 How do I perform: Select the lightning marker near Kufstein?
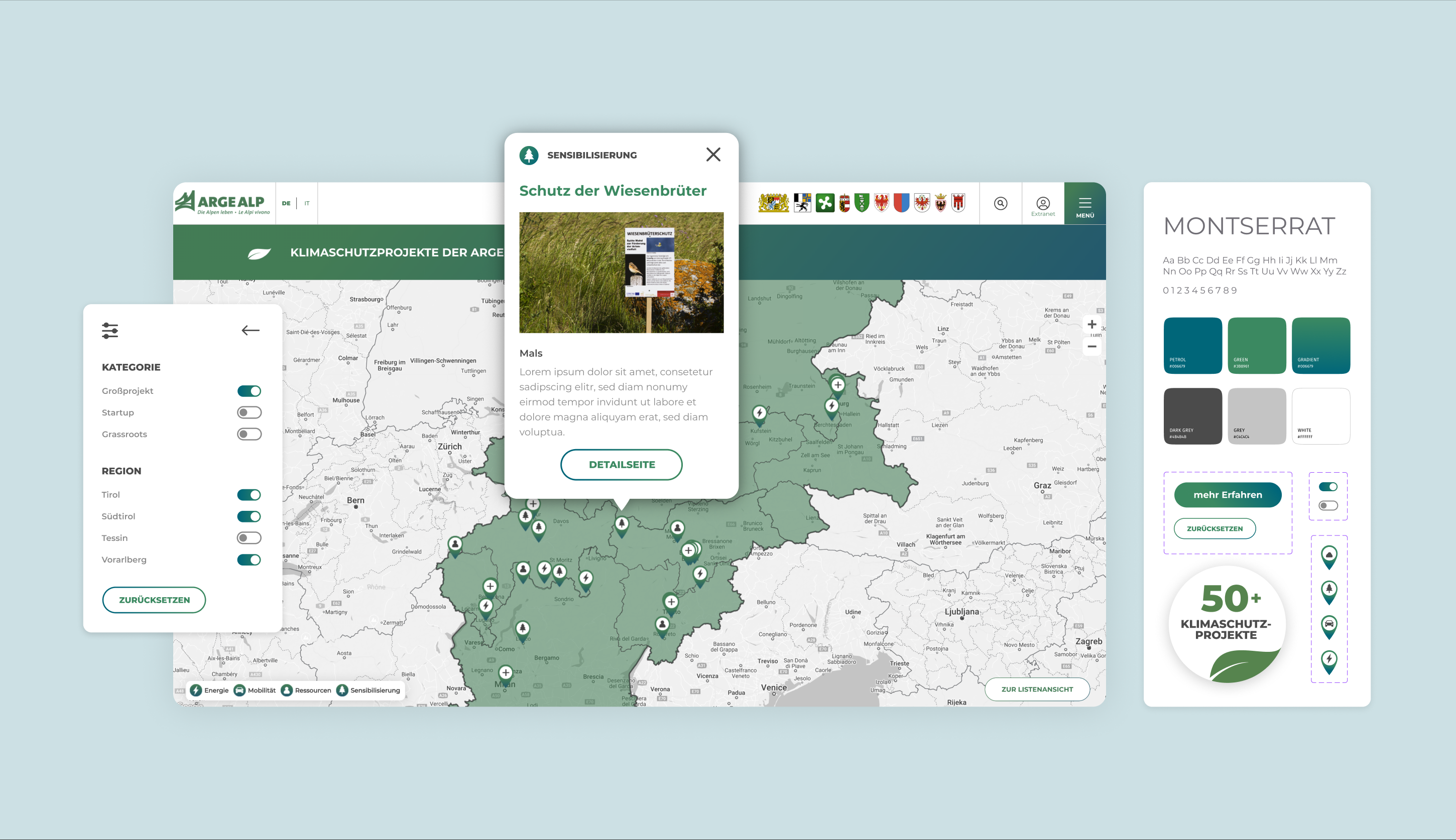click(x=760, y=414)
